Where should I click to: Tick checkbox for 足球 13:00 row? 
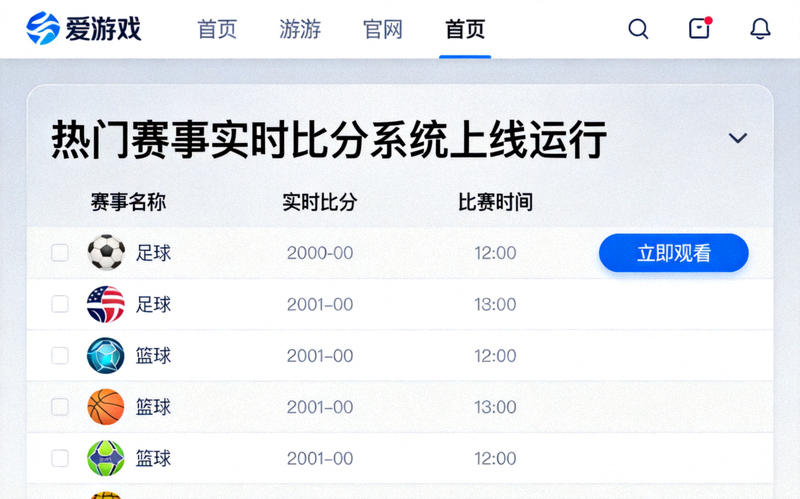[60, 304]
